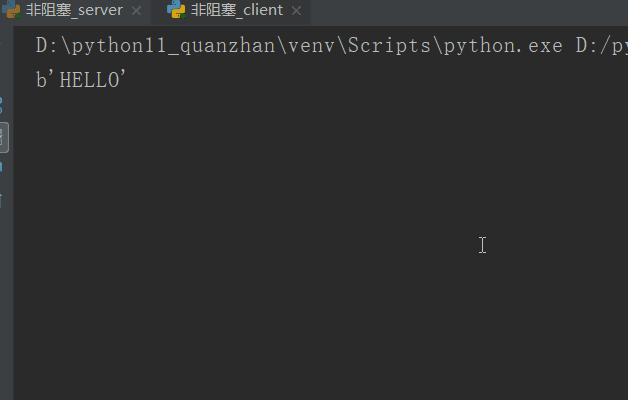Click the D: drive letter starting the command line
Image resolution: width=628 pixels, height=400 pixels.
point(47,46)
